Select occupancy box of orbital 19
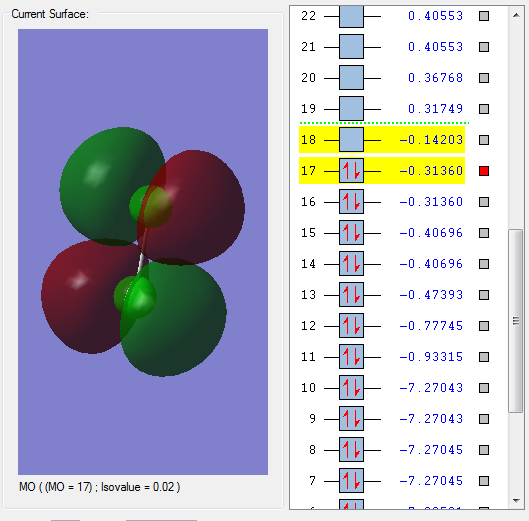This screenshot has height=521, width=529. pyautogui.click(x=351, y=109)
